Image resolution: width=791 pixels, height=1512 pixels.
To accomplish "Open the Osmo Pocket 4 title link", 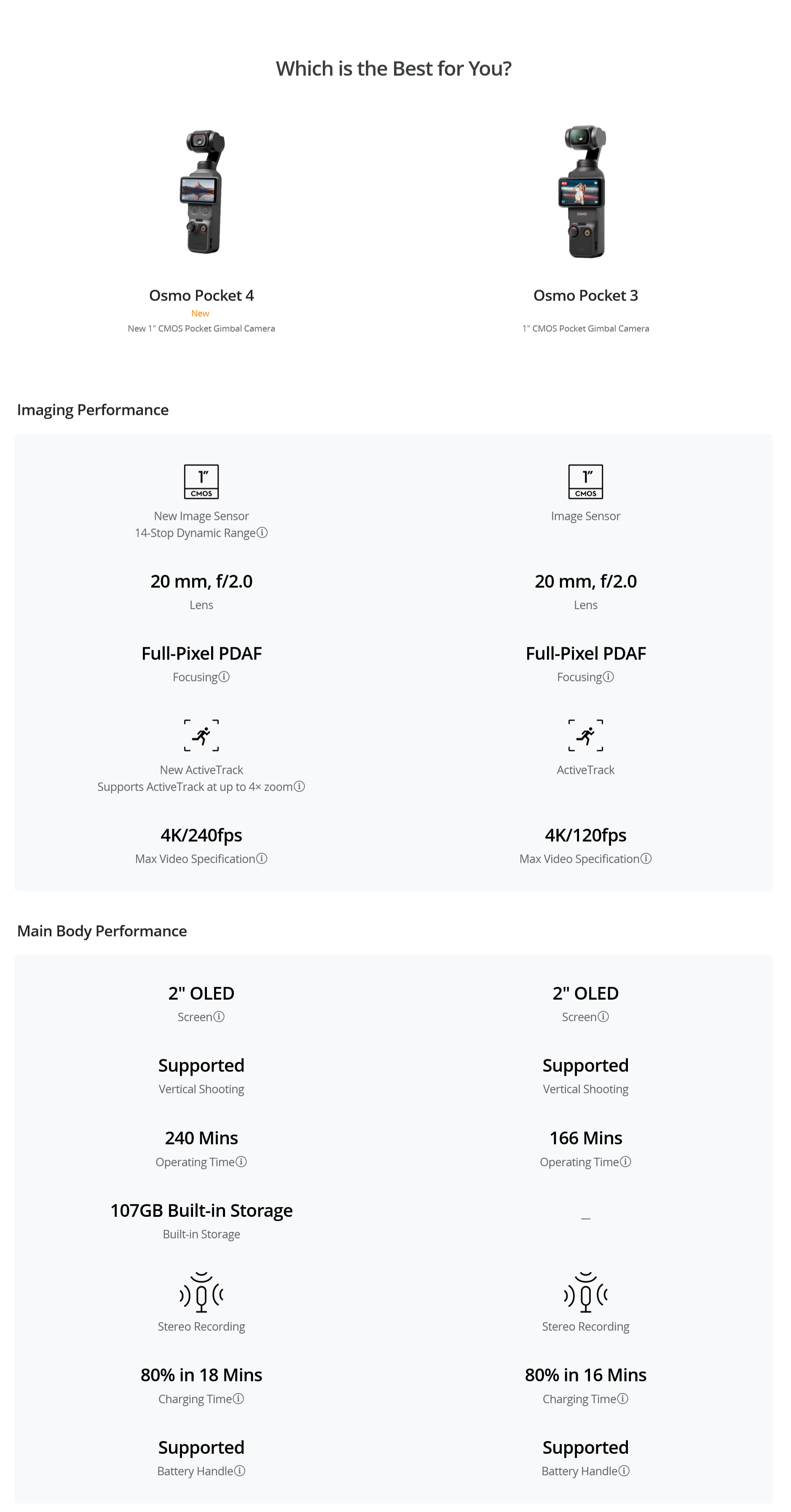I will tap(201, 295).
